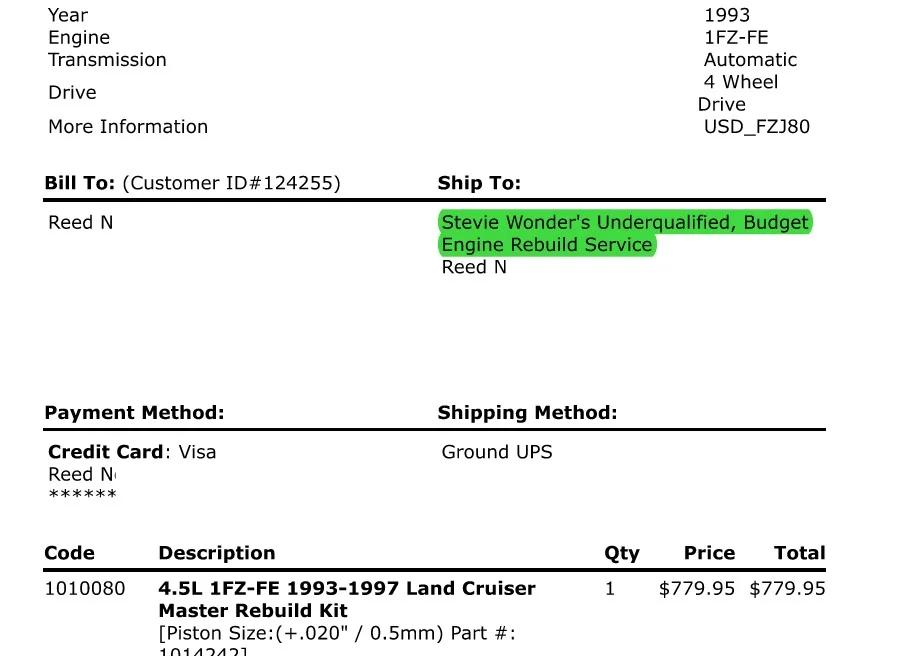Select the Ship To heading

(x=479, y=183)
